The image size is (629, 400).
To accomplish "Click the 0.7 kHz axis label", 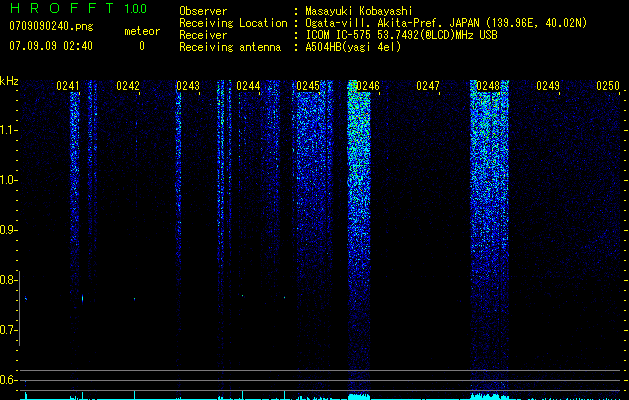I will click(x=7, y=330).
